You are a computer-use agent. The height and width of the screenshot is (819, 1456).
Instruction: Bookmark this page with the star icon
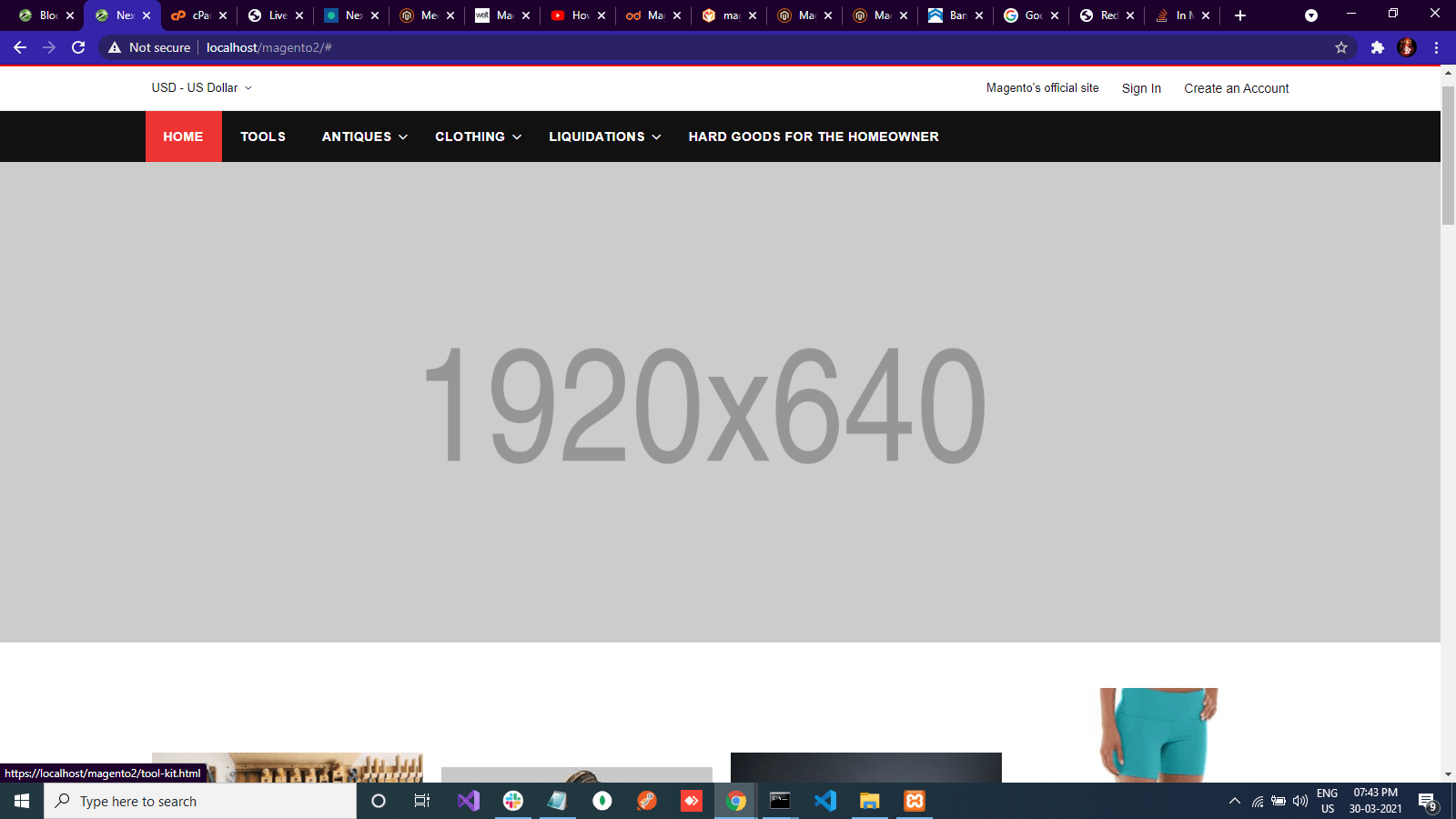[1340, 47]
